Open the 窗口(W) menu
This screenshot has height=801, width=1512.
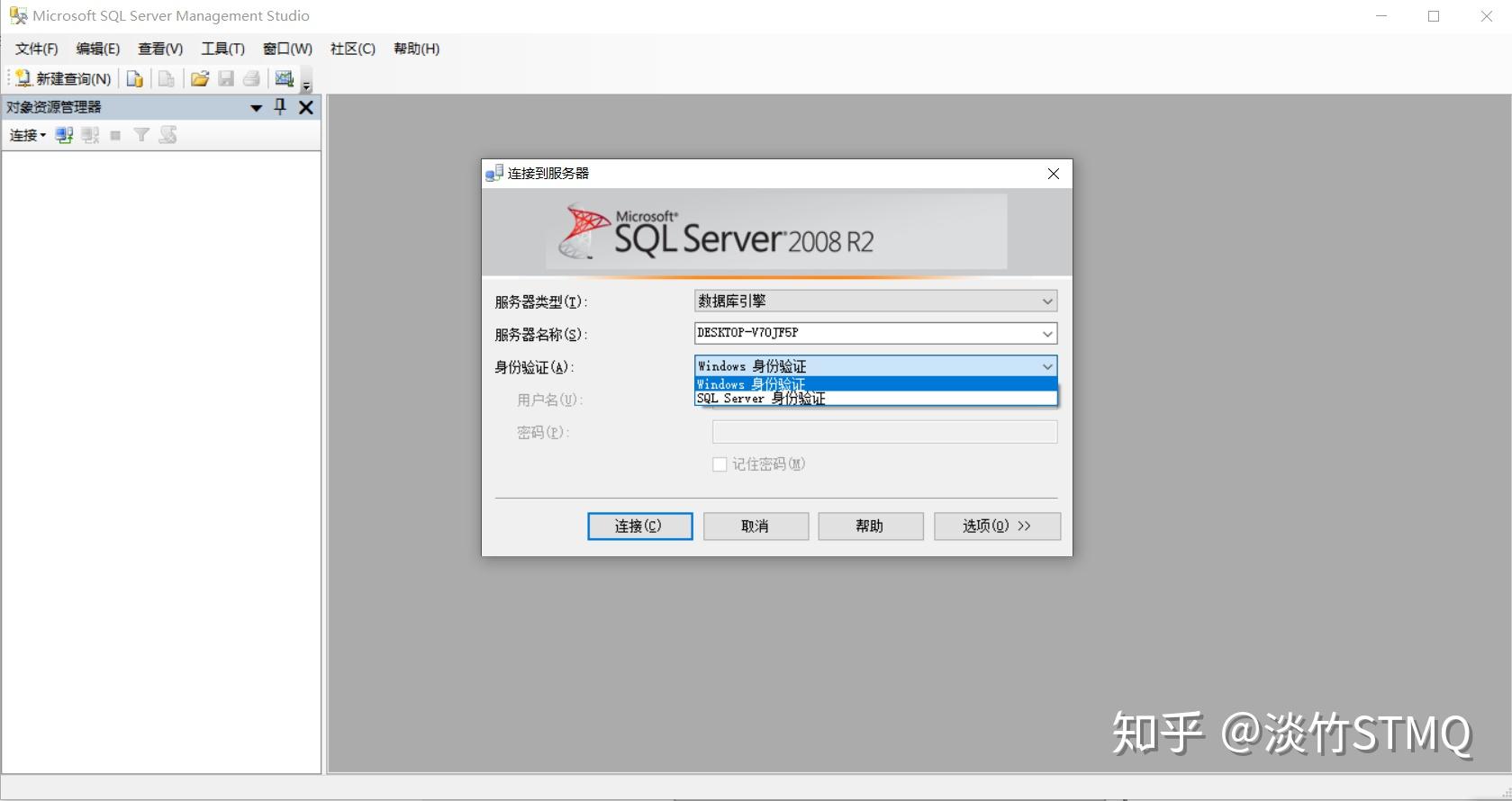[287, 49]
